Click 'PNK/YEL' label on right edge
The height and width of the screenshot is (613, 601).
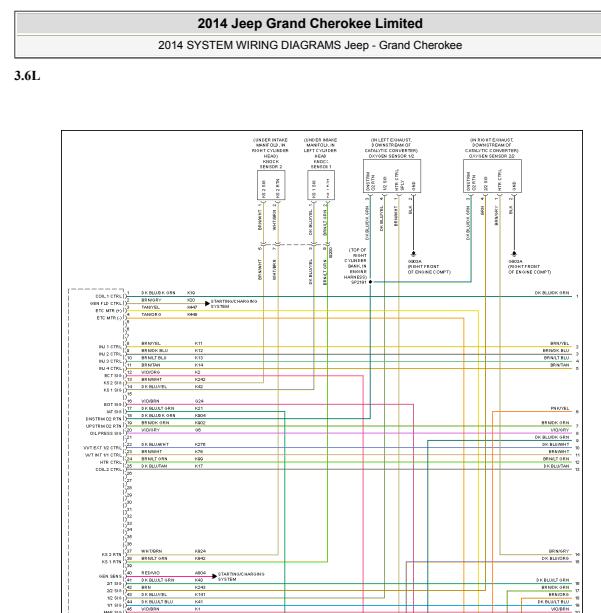tap(560, 408)
